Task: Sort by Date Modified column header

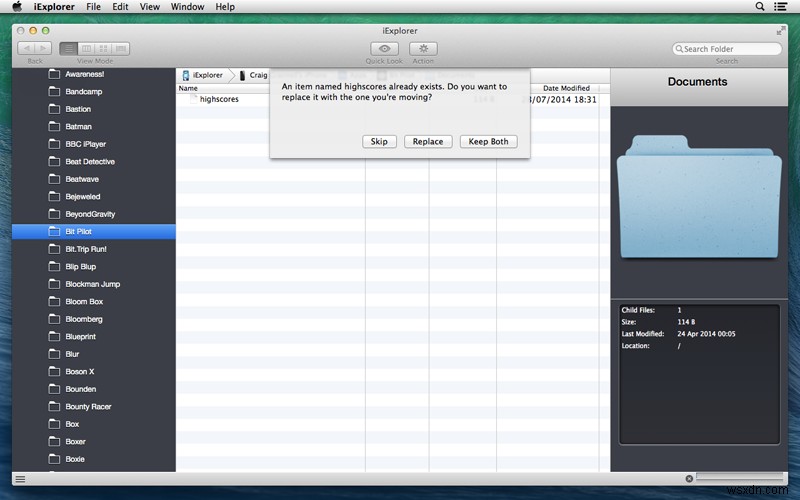Action: pyautogui.click(x=566, y=88)
